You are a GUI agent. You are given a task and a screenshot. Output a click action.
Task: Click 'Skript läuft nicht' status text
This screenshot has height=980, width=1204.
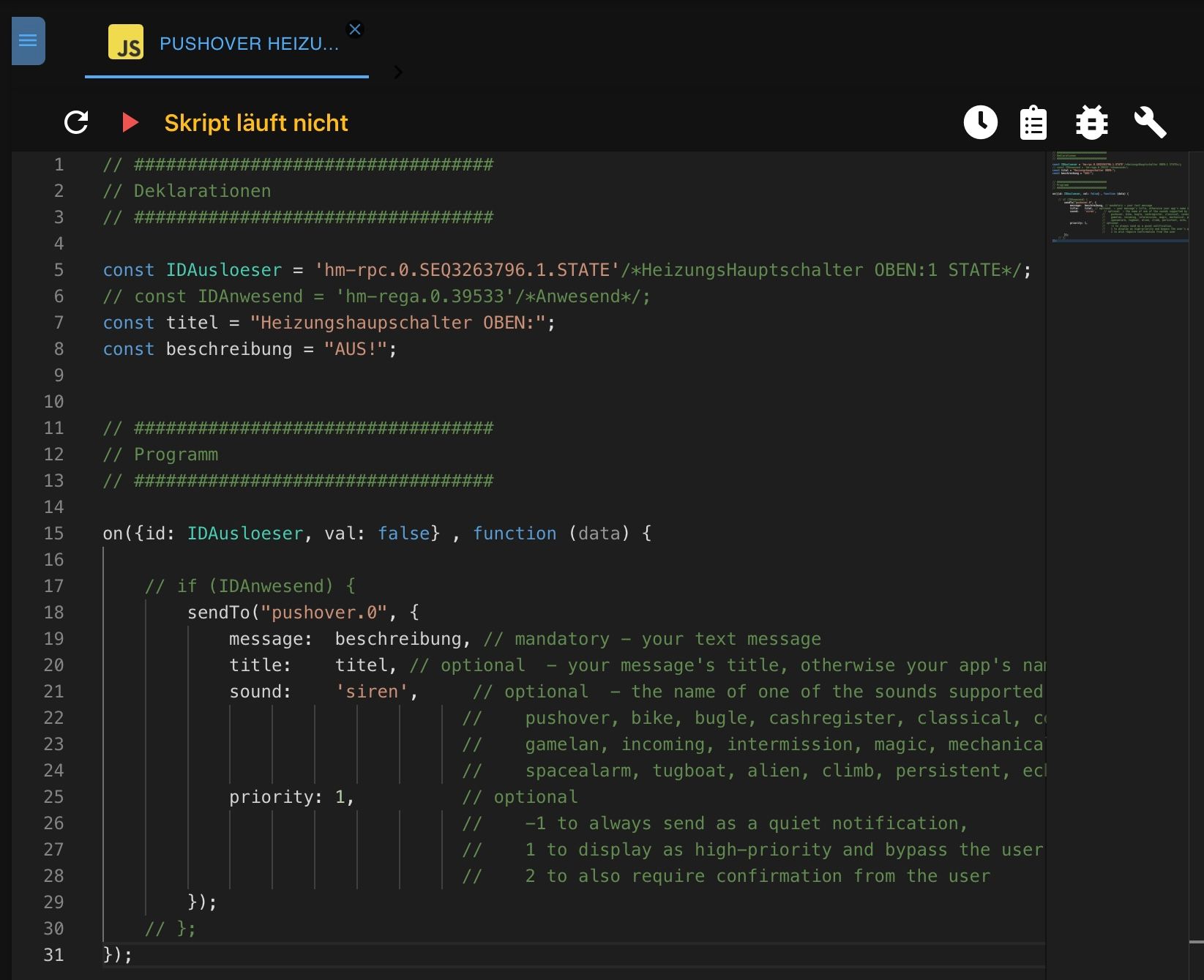256,123
